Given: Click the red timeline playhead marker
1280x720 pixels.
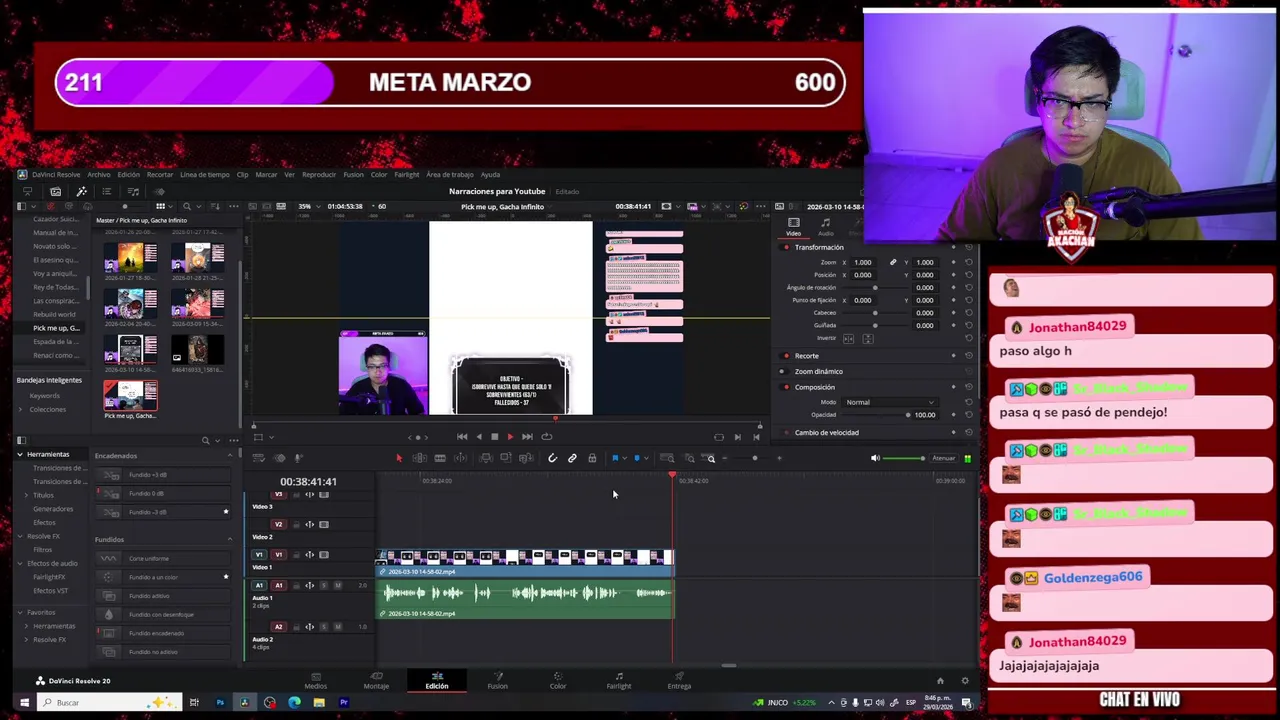Looking at the screenshot, I should point(673,475).
